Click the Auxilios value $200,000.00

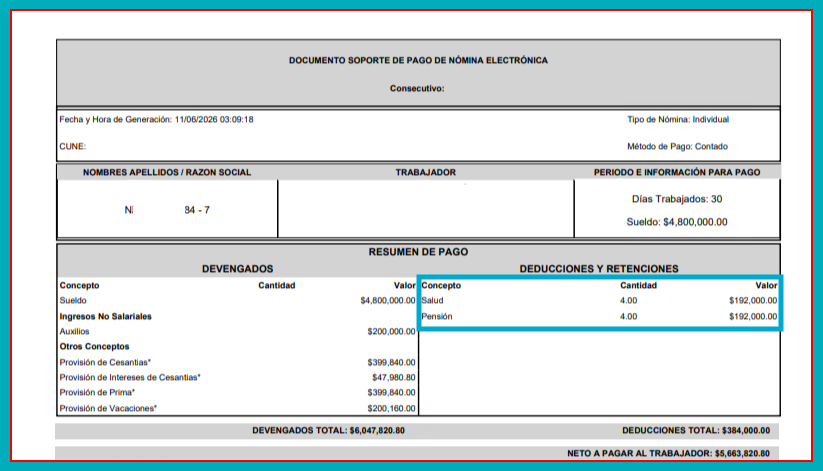392,331
